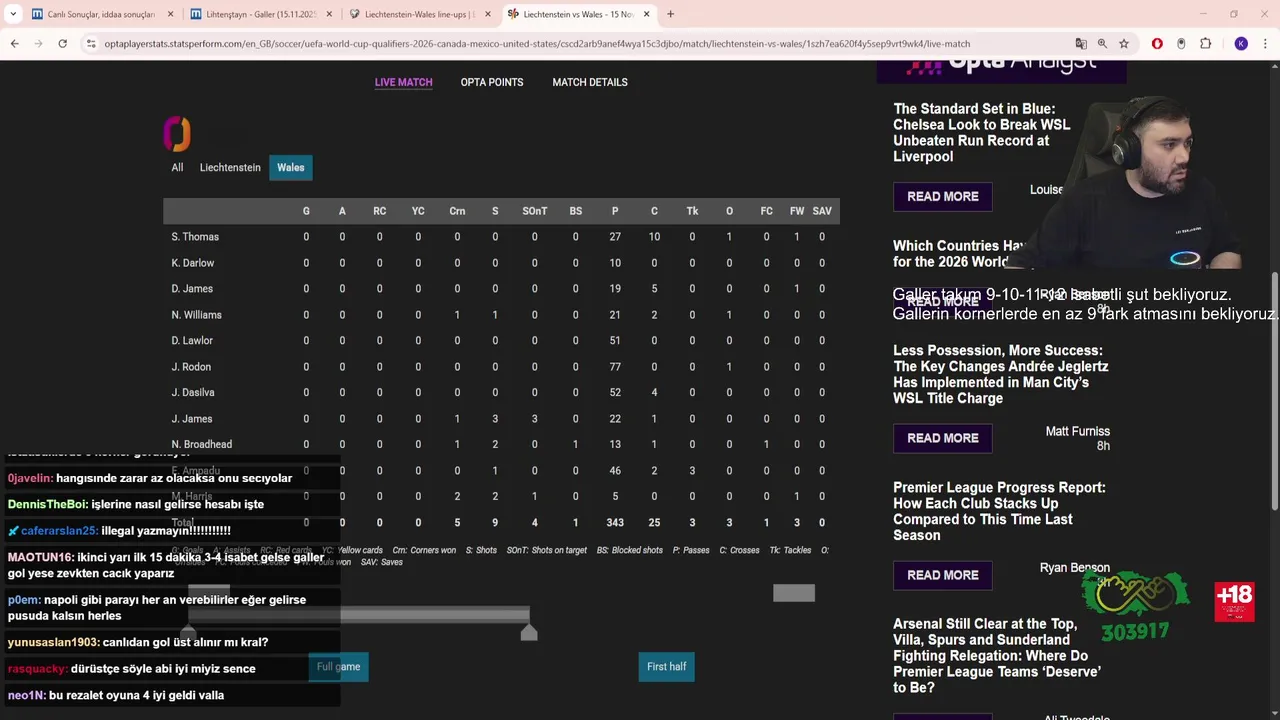Open Arsenal Still Clear at the Top article
1280x720 pixels.
pyautogui.click(x=997, y=656)
